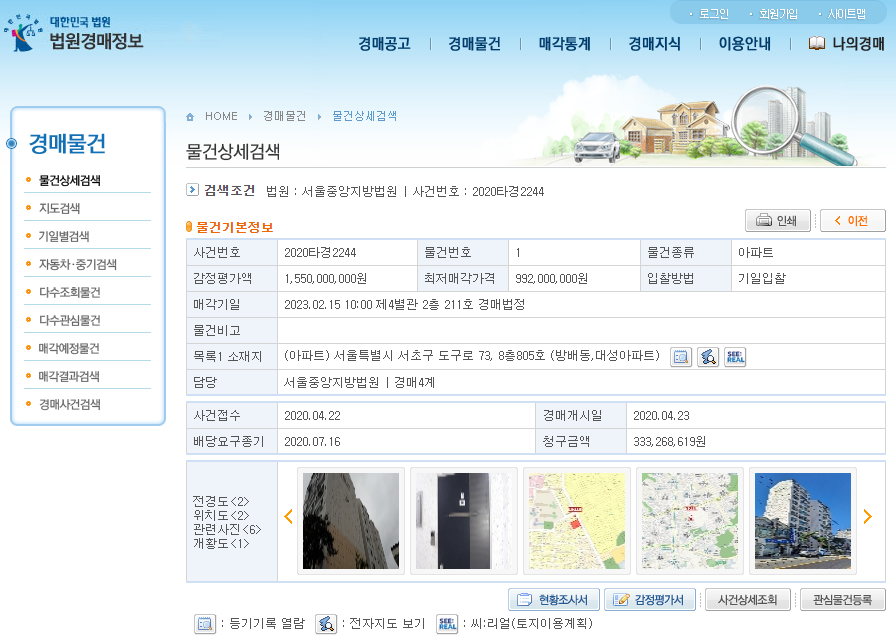The width and height of the screenshot is (896, 641).
Task: Click the 물건종류 value 아파트
Action: [x=755, y=253]
